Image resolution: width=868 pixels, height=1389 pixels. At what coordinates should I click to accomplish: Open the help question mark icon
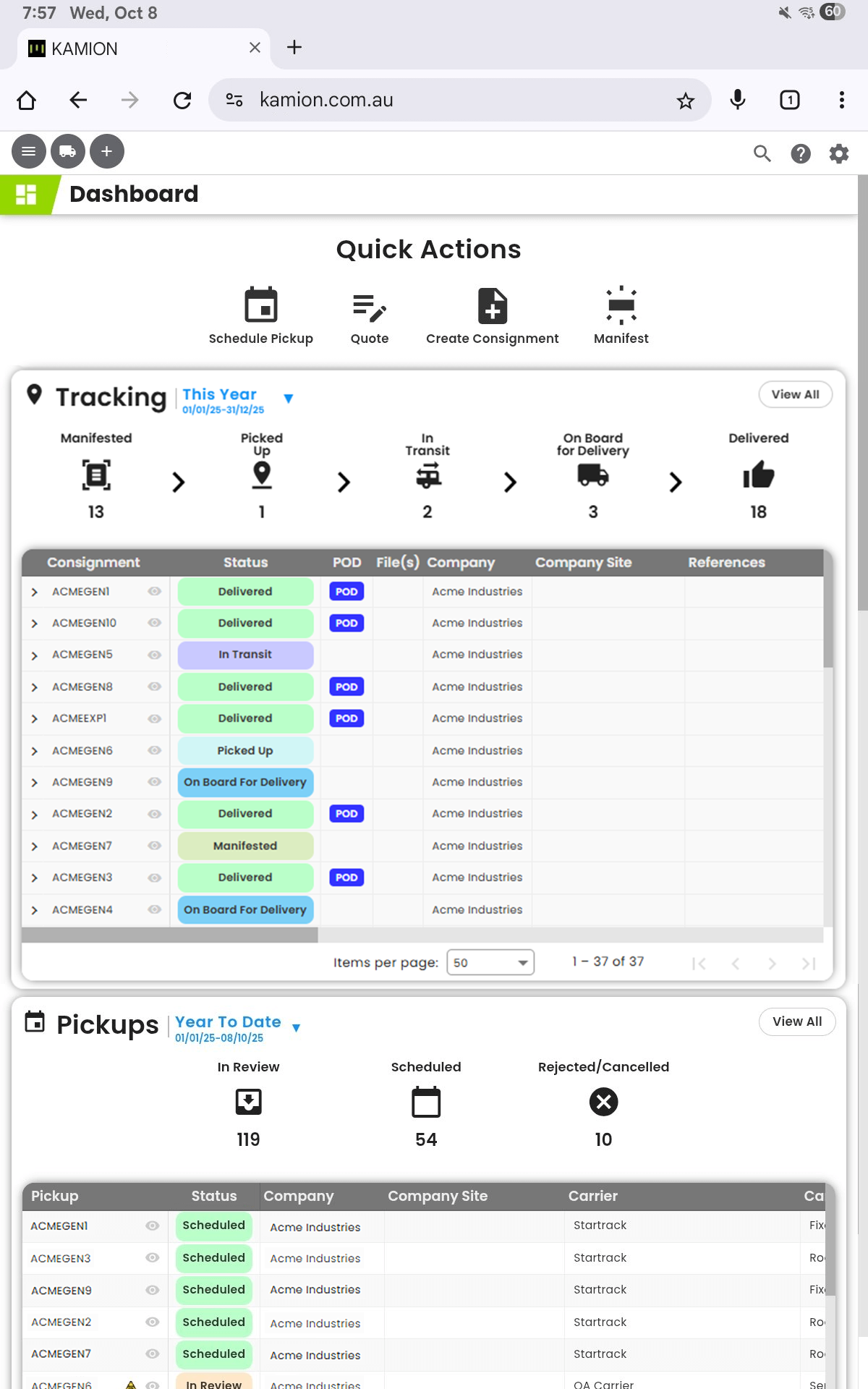(x=800, y=153)
